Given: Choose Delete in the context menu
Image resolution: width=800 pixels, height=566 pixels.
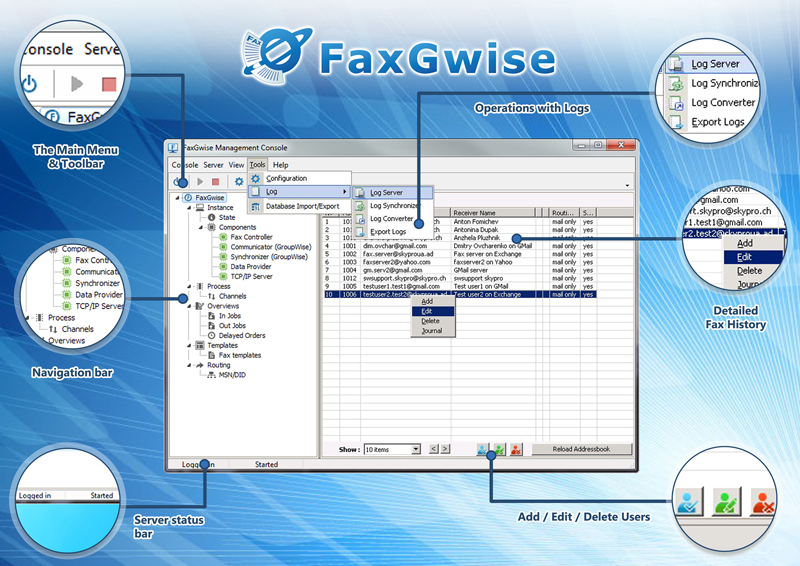Looking at the screenshot, I should 433,321.
